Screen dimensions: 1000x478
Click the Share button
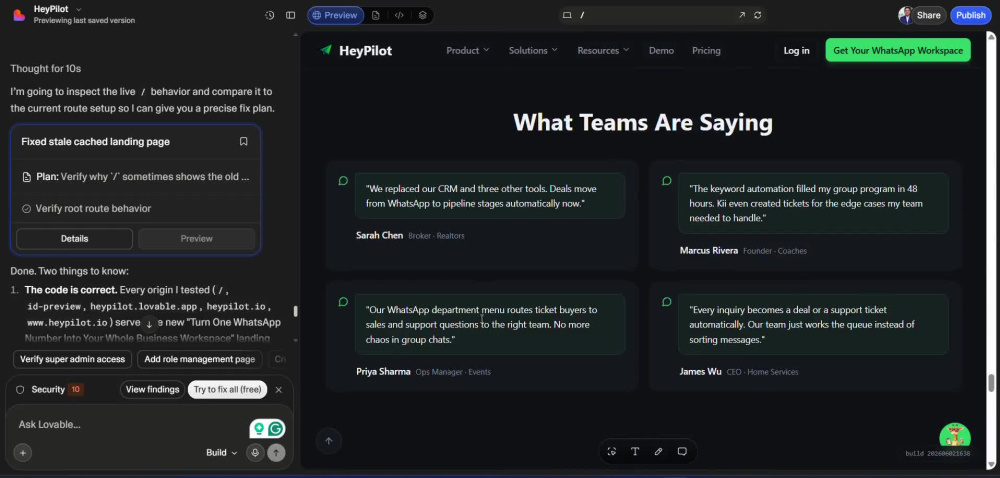929,15
